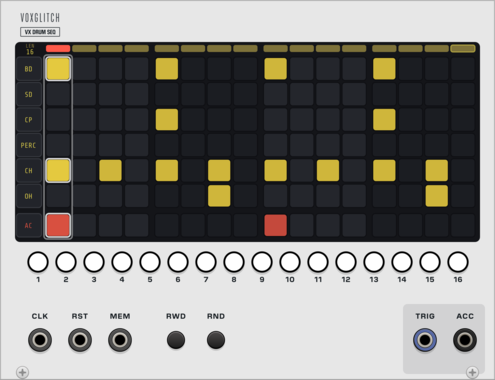Screen dimensions: 495x380
Task: Click the step 16 output jack
Action: (x=458, y=262)
